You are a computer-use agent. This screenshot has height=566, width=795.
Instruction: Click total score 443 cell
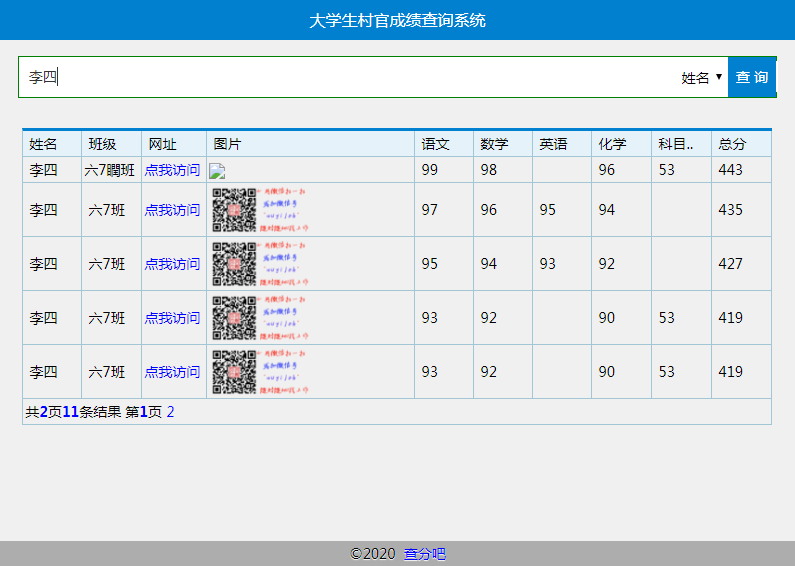coord(731,170)
